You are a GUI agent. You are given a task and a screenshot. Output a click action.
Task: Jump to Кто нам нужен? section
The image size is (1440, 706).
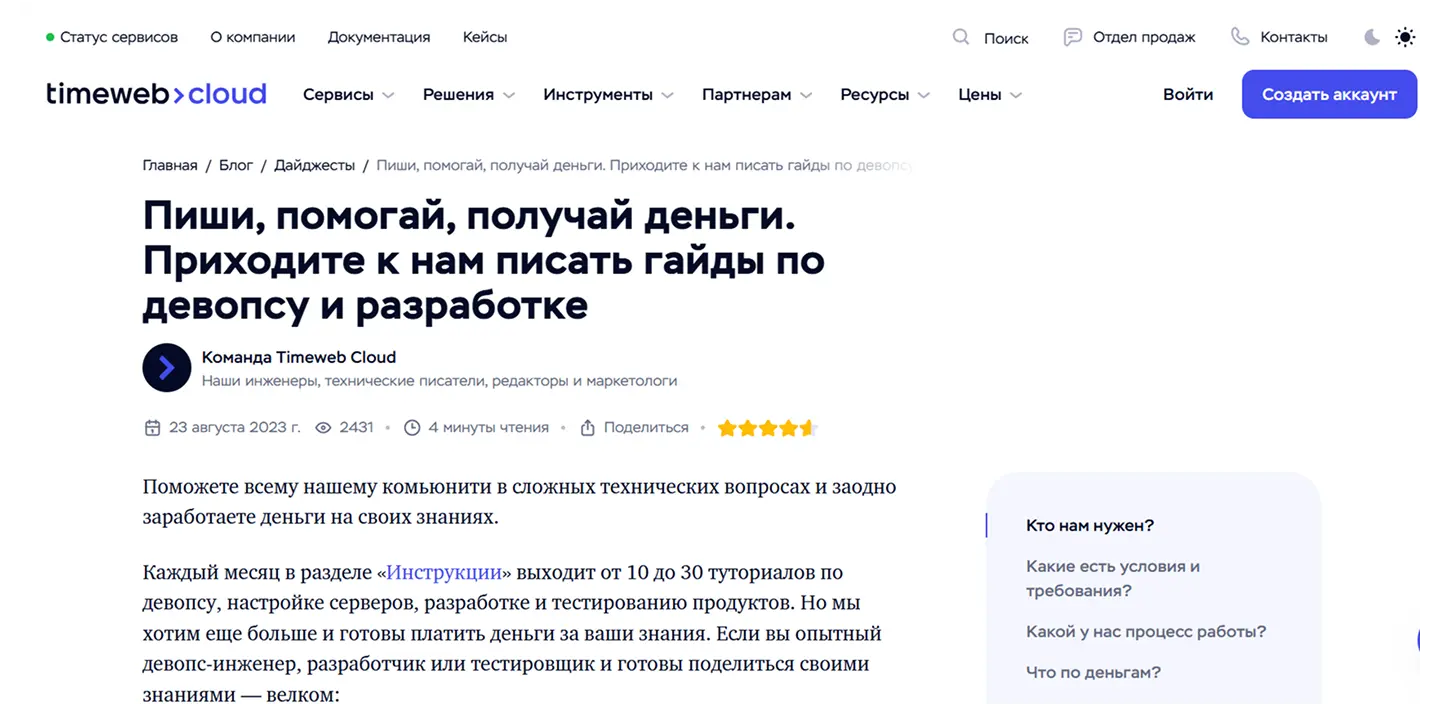1090,526
